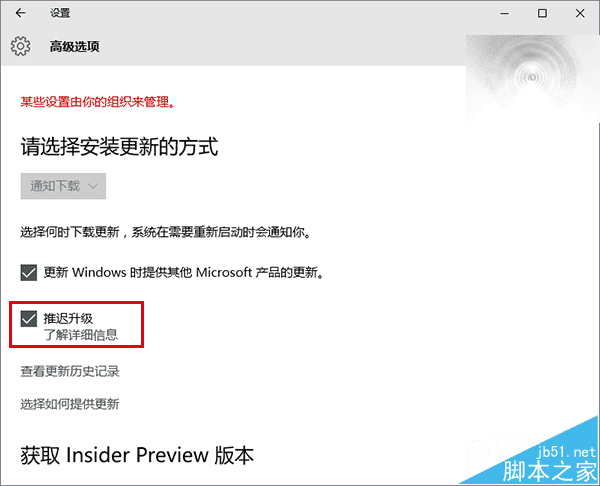Screen dimensions: 600x486
Task: Open the 通知下载 dropdown
Action: [x=63, y=186]
